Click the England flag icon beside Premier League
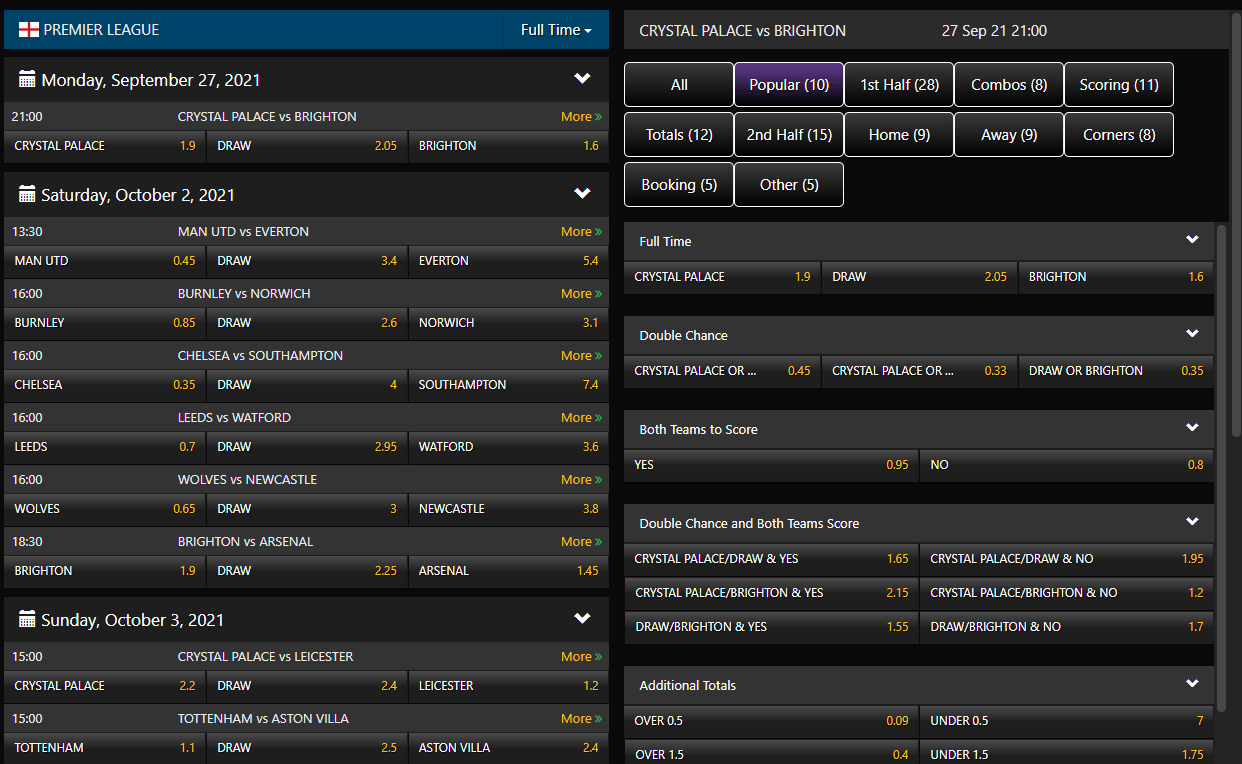 (x=29, y=30)
